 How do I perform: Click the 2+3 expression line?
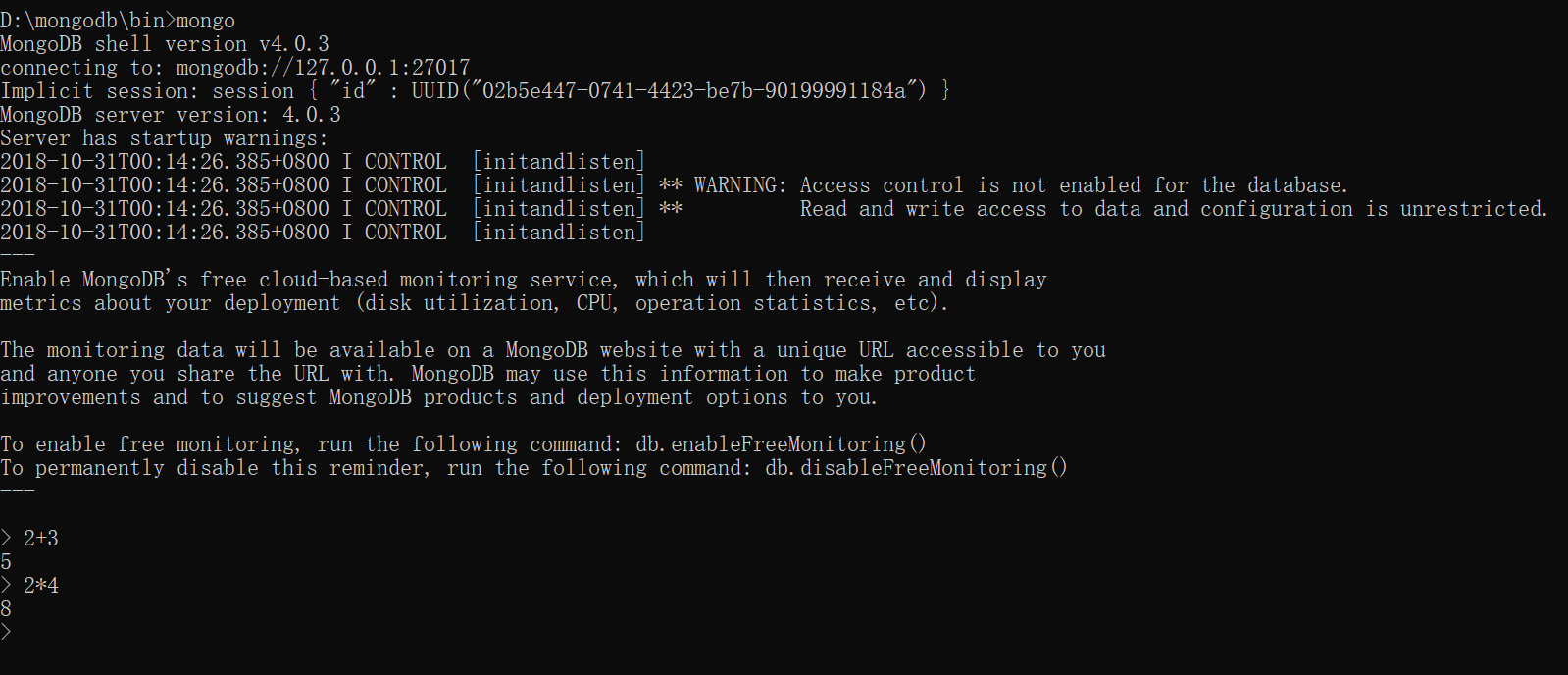click(x=40, y=539)
